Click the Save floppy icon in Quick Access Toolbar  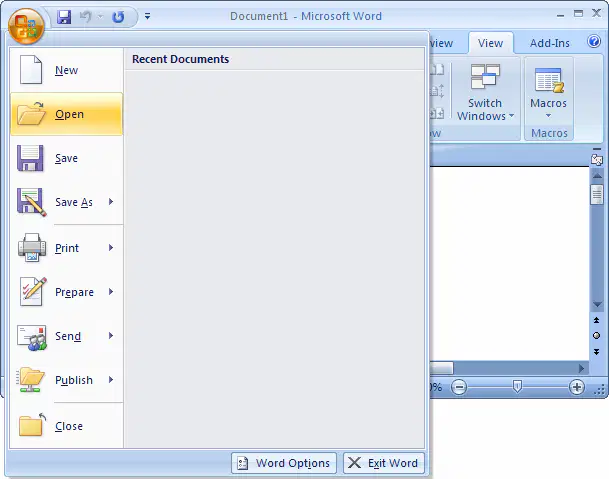click(x=64, y=17)
